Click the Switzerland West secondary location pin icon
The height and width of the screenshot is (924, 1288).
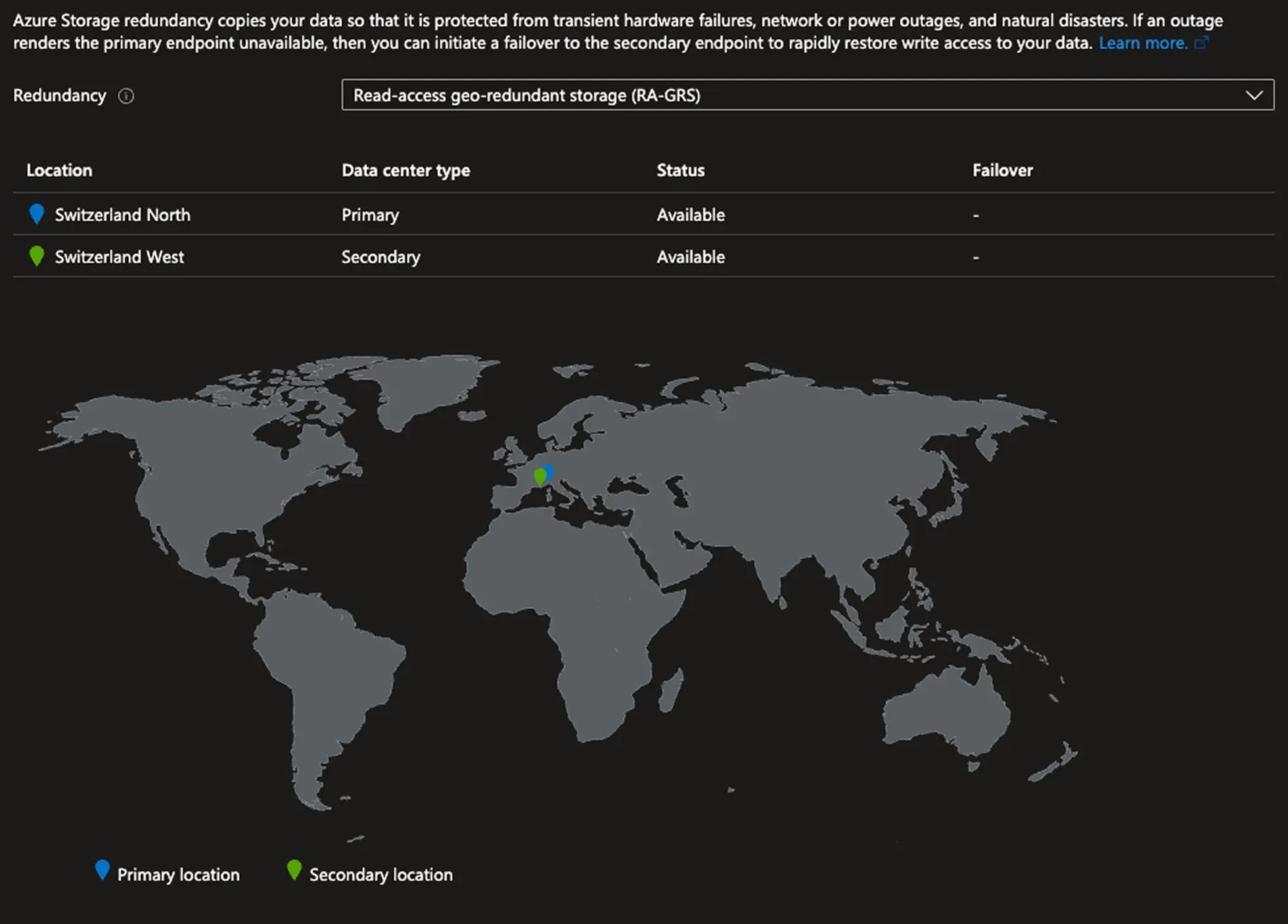[x=37, y=256]
